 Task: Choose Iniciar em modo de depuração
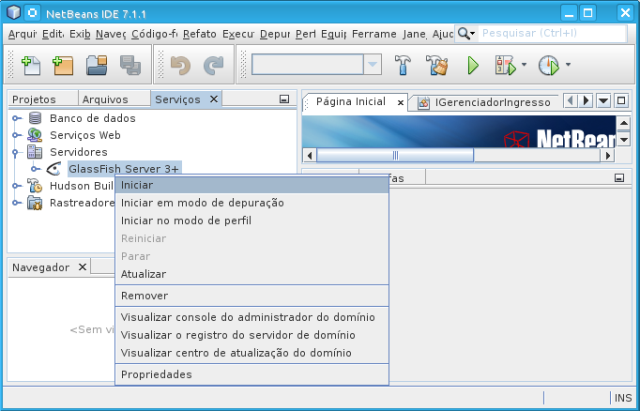202,203
